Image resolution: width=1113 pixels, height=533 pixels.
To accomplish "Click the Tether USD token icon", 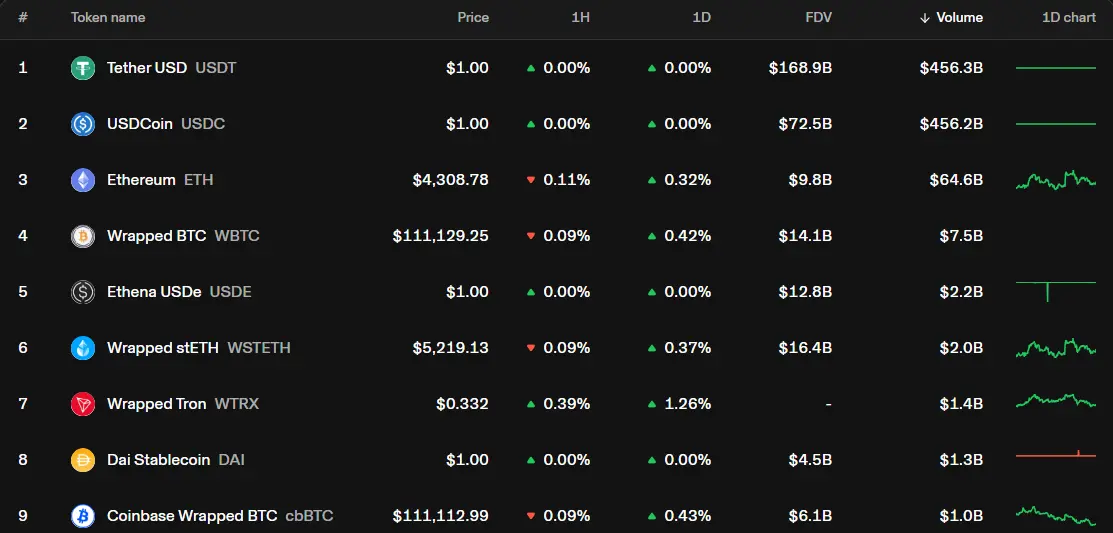I will 83,68.
